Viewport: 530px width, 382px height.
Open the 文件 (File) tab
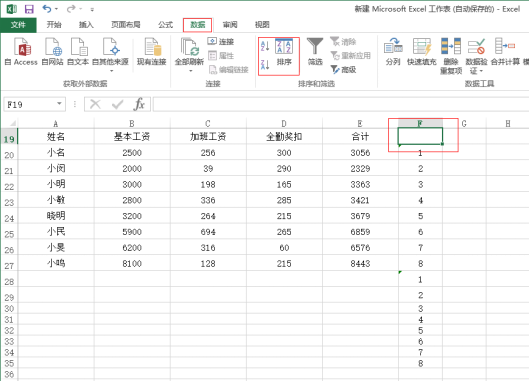[x=18, y=25]
